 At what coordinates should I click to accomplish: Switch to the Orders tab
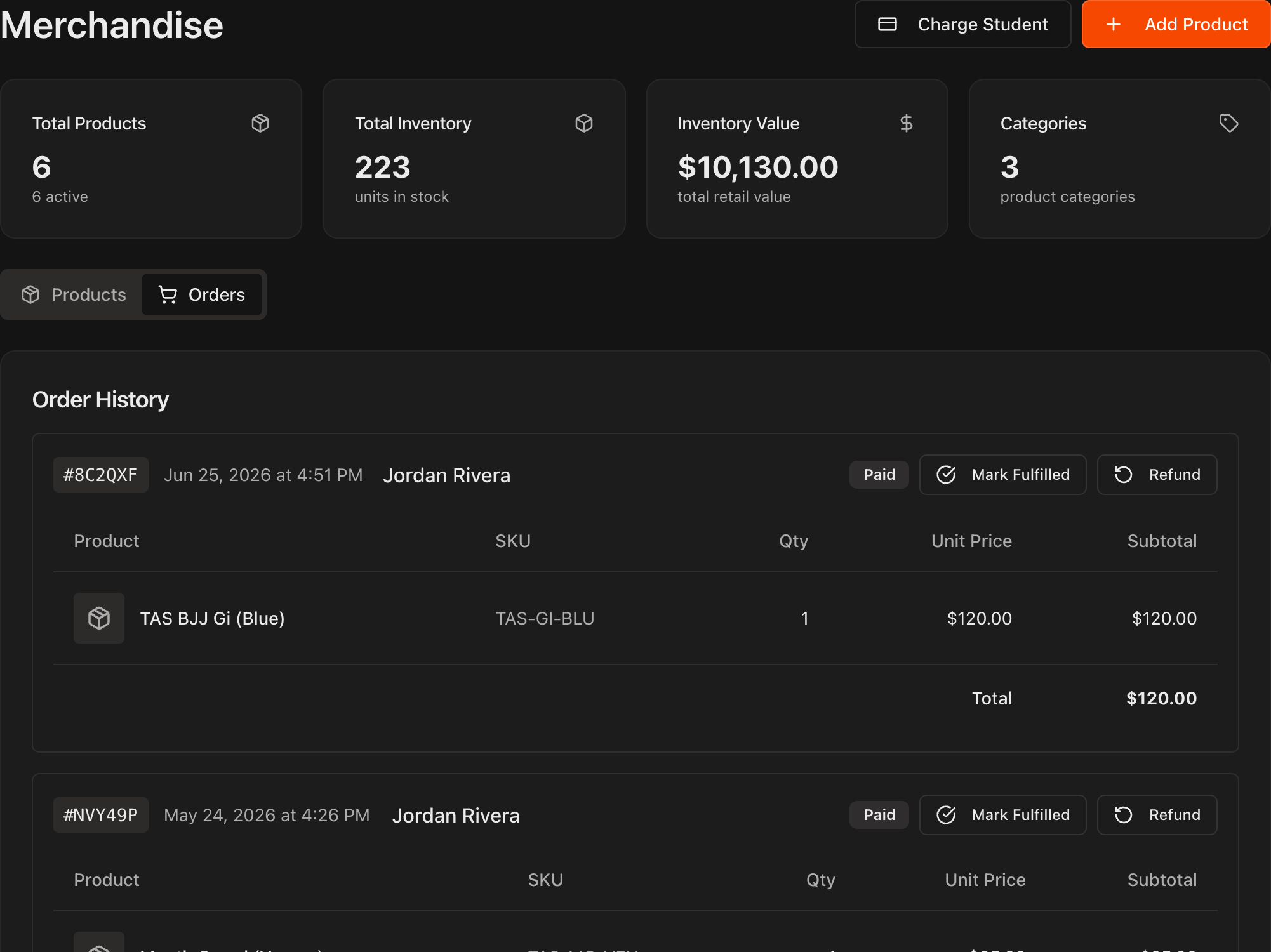(x=202, y=294)
